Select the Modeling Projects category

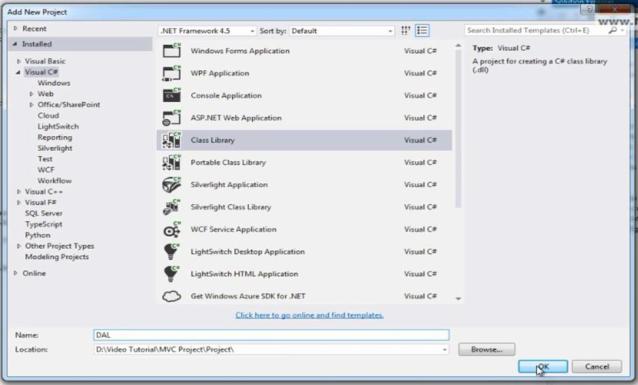[x=57, y=257]
